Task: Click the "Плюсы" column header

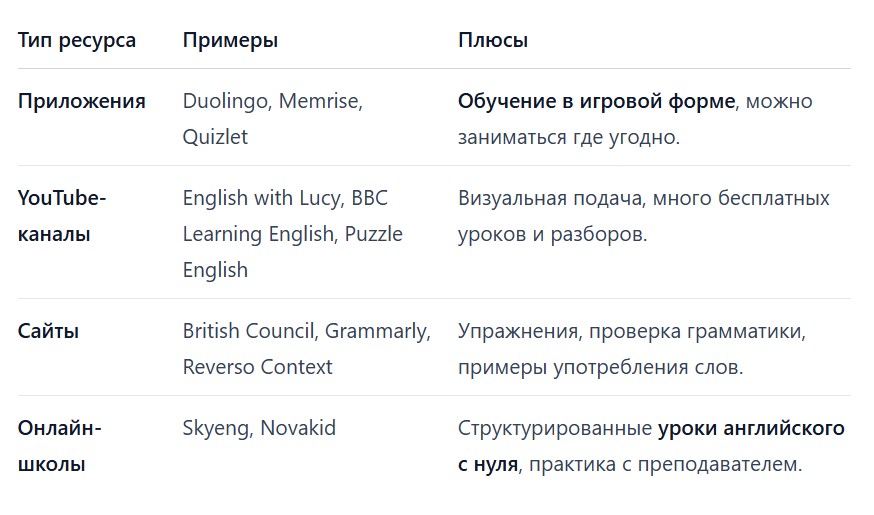Action: [493, 41]
